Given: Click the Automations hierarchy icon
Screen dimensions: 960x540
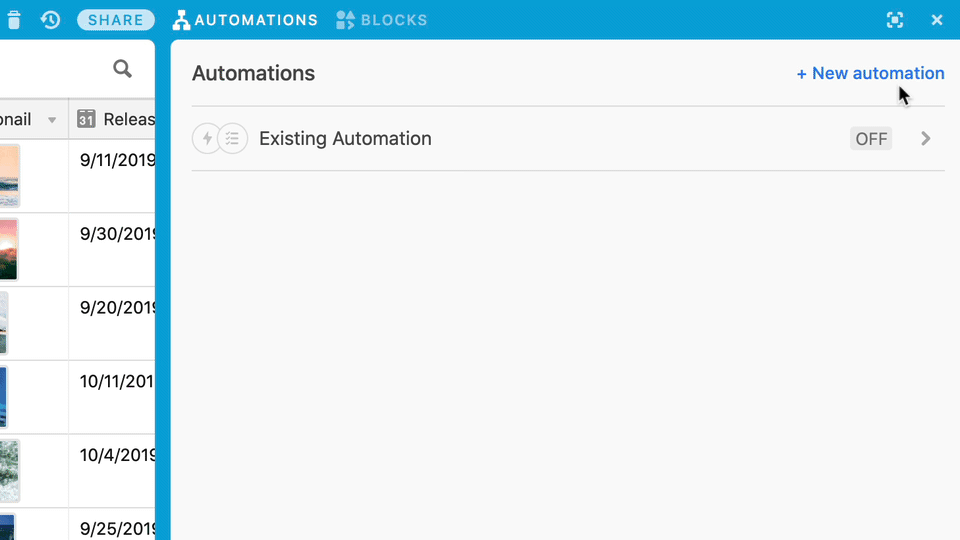Looking at the screenshot, I should click(181, 20).
